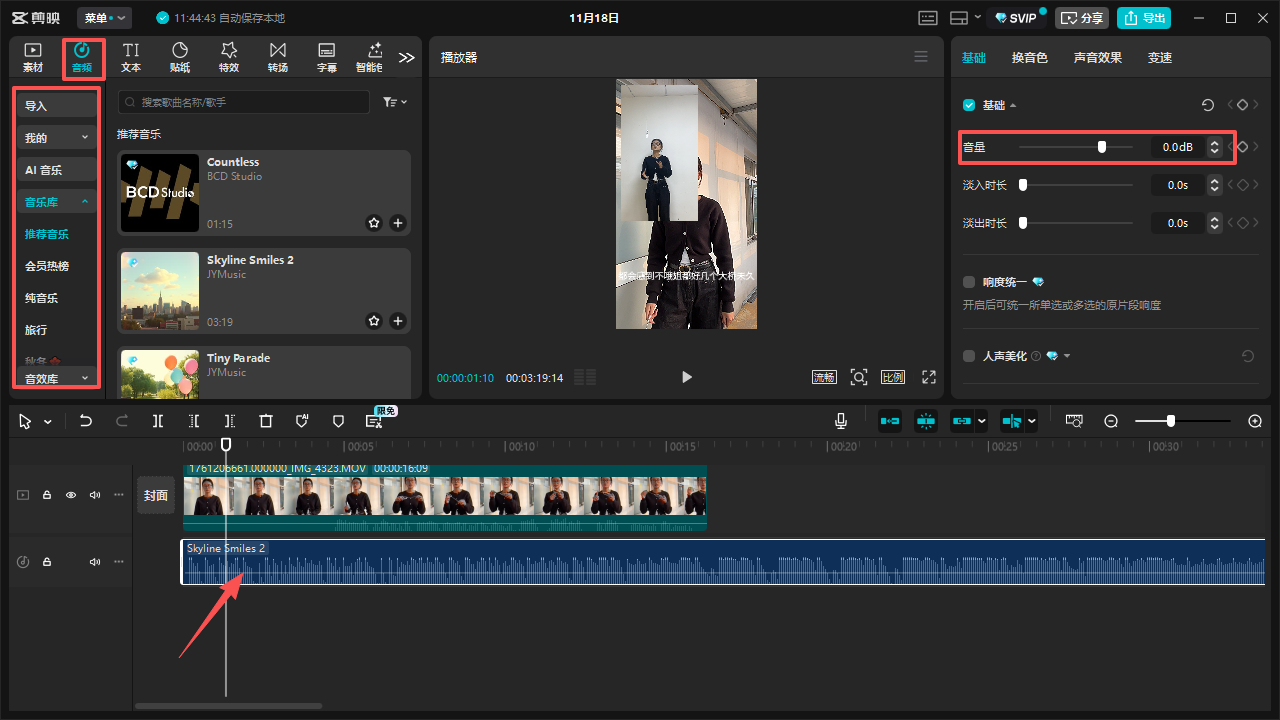This screenshot has height=720, width=1280.
Task: Open the Effects (特效) panel
Action: [229, 57]
